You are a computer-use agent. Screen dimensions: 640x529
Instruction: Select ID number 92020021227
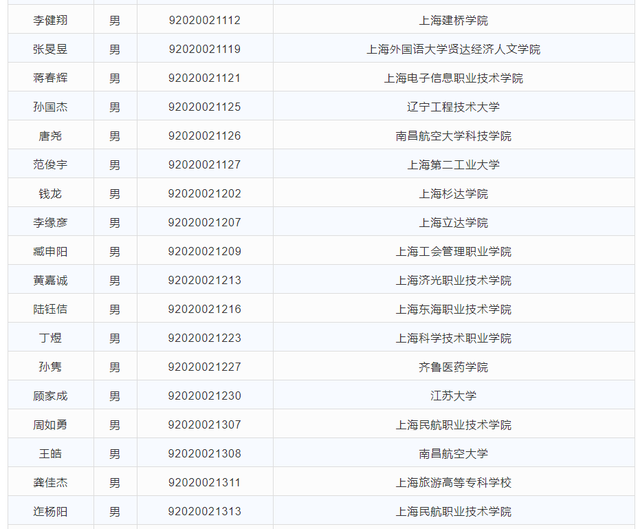[204, 367]
